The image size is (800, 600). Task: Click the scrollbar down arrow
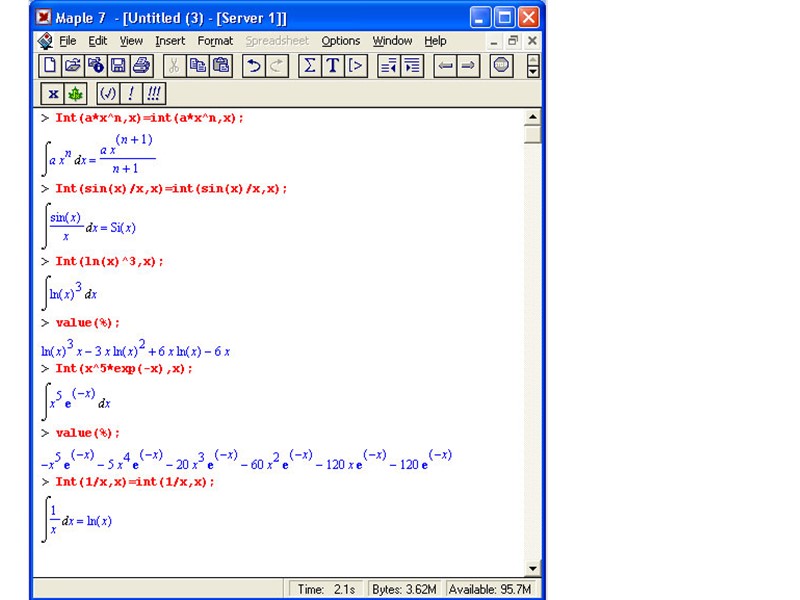(533, 568)
